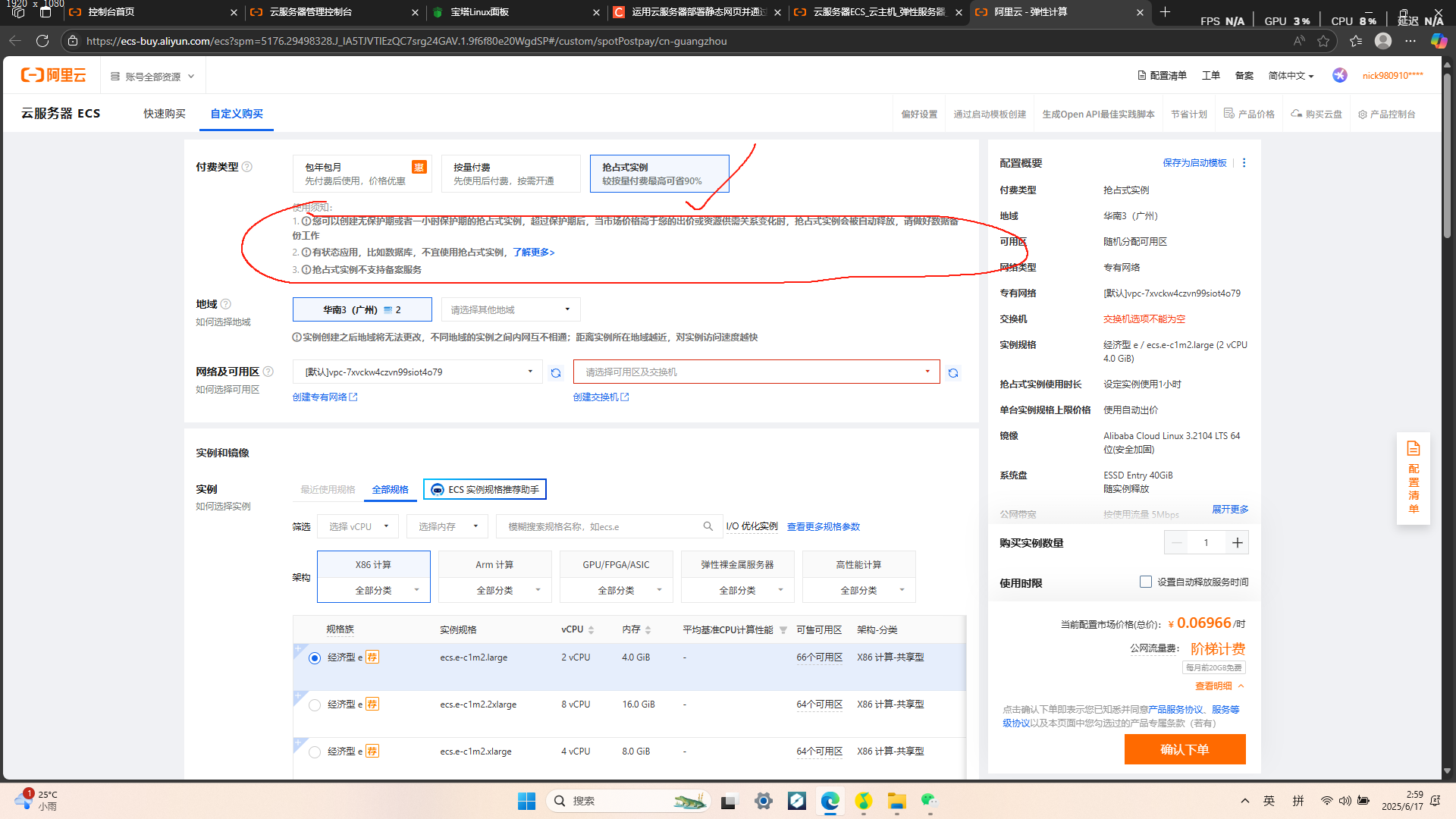Click the search magnifier in spec search box

708,526
